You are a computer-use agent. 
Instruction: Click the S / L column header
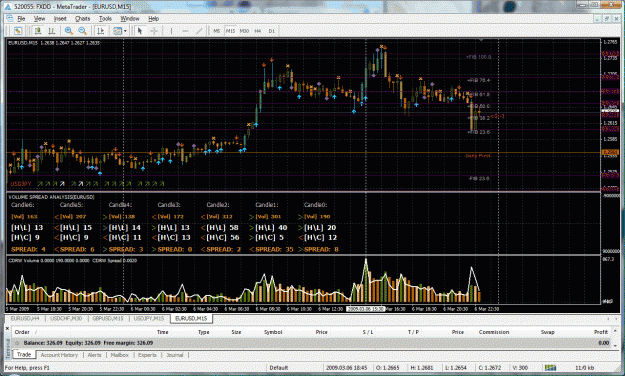point(368,332)
